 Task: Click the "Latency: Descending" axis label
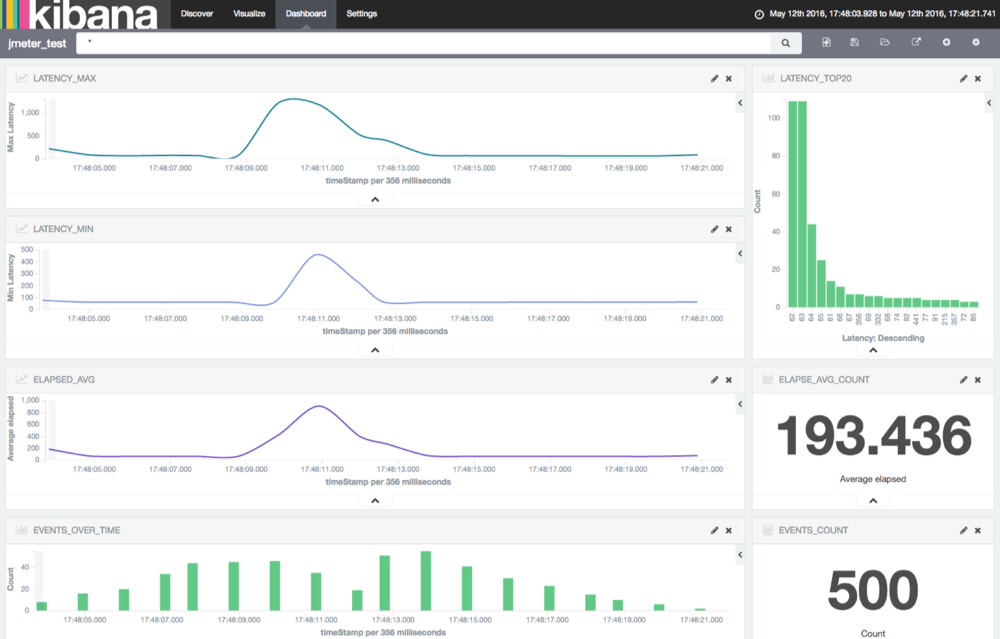pos(883,338)
